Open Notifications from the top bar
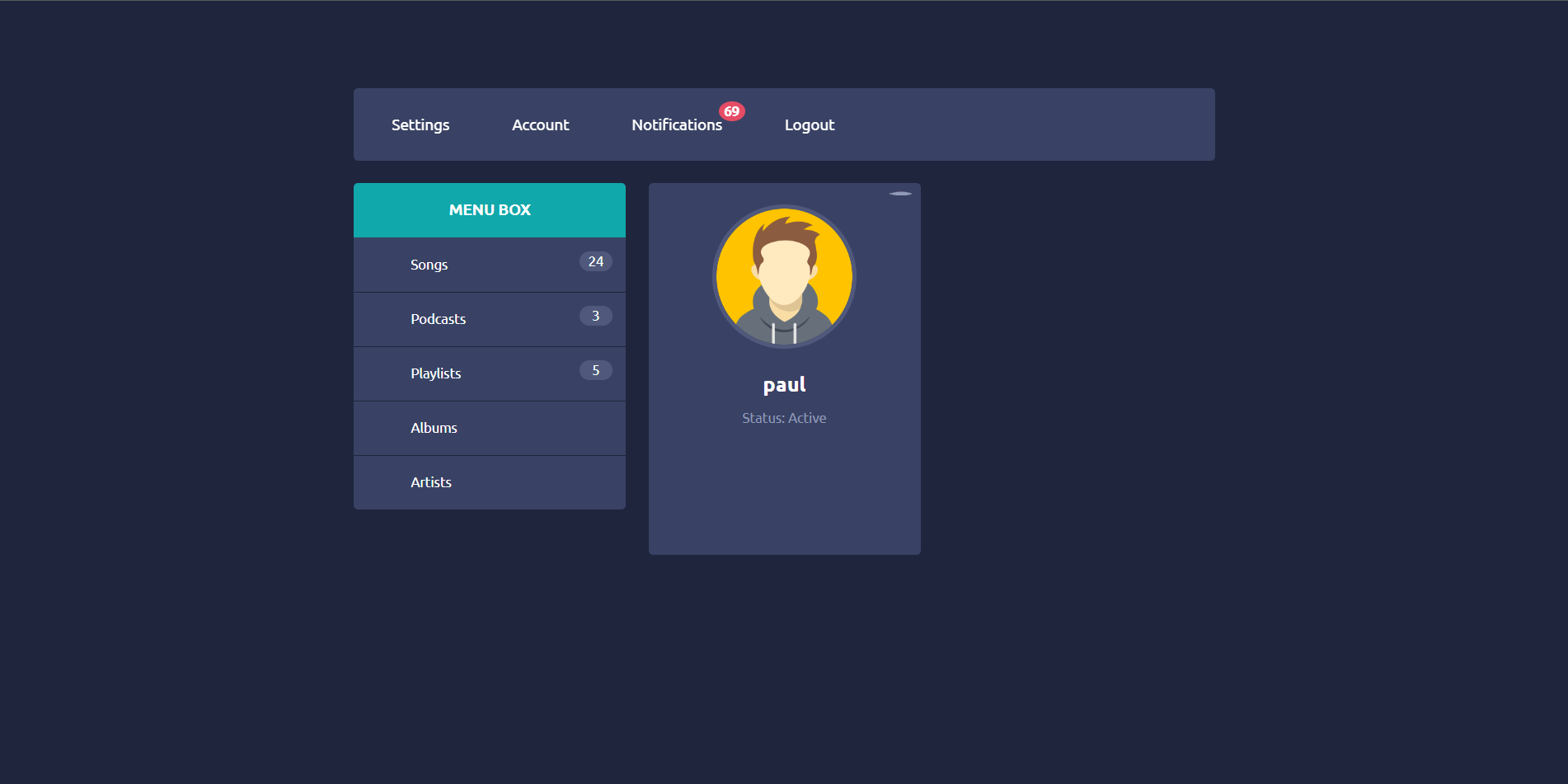 click(x=676, y=125)
